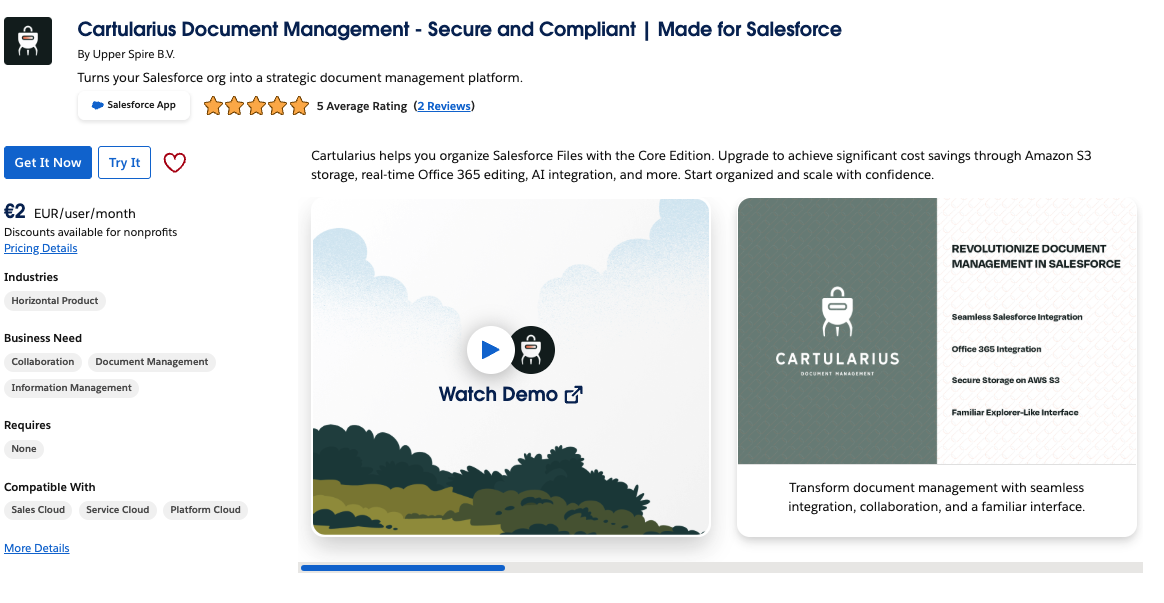This screenshot has height=603, width=1164.
Task: Click the 'Industries' section heading
Action: [x=31, y=278]
